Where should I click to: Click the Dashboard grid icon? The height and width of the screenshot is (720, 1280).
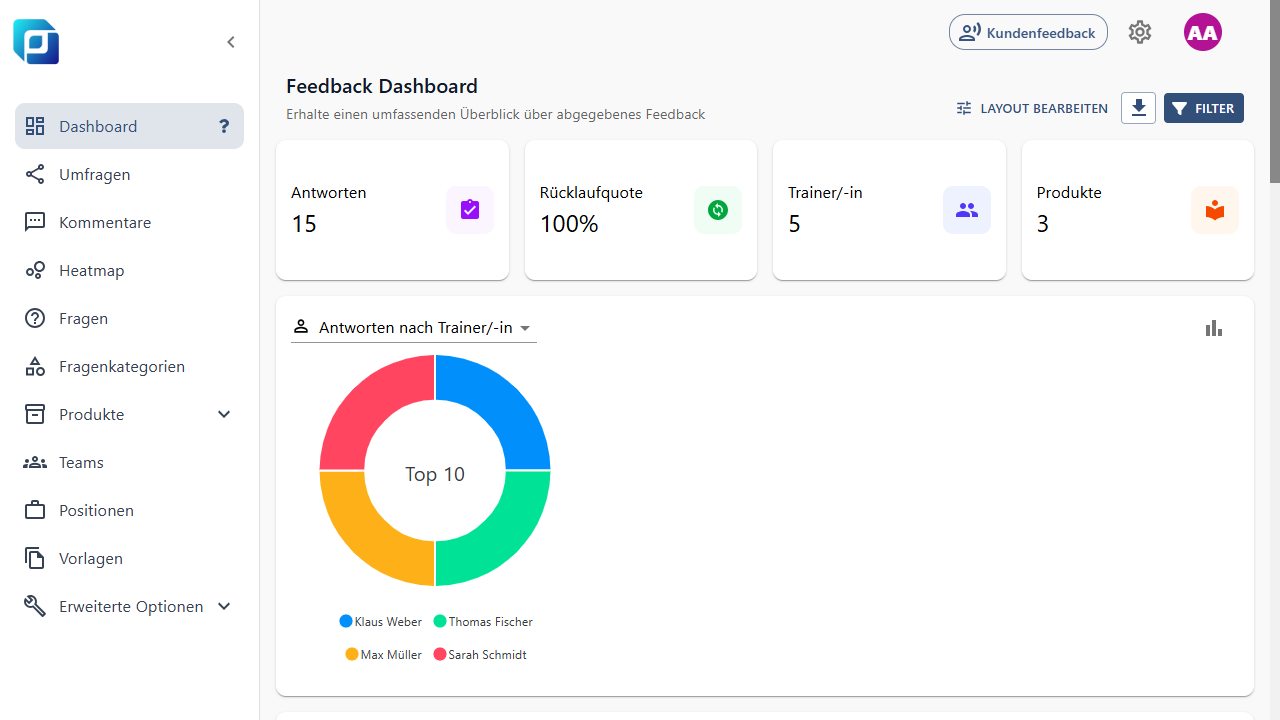tap(35, 126)
